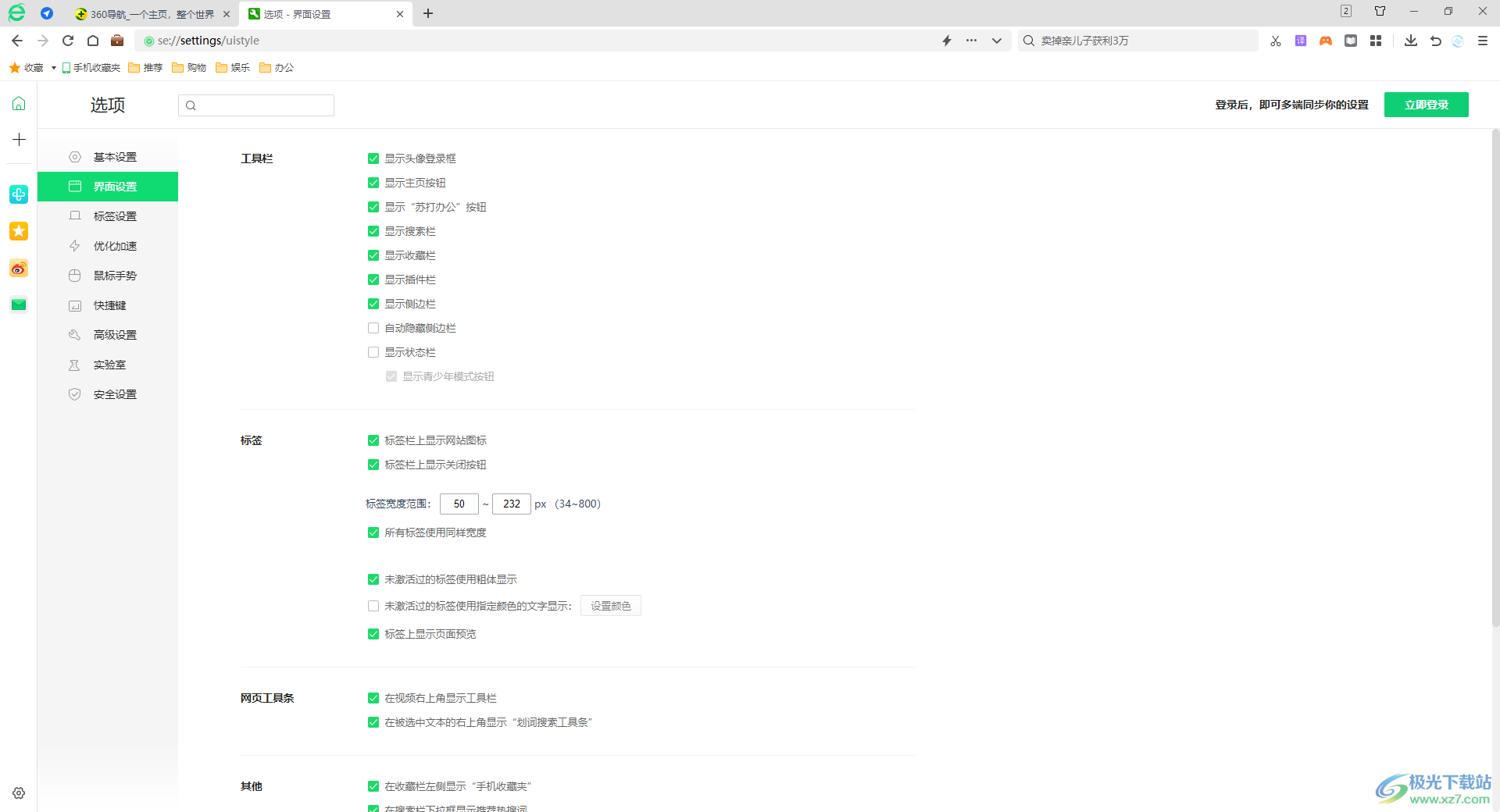Screen dimensions: 1500x812
Task: Open a new tab with plus button
Action: click(428, 13)
